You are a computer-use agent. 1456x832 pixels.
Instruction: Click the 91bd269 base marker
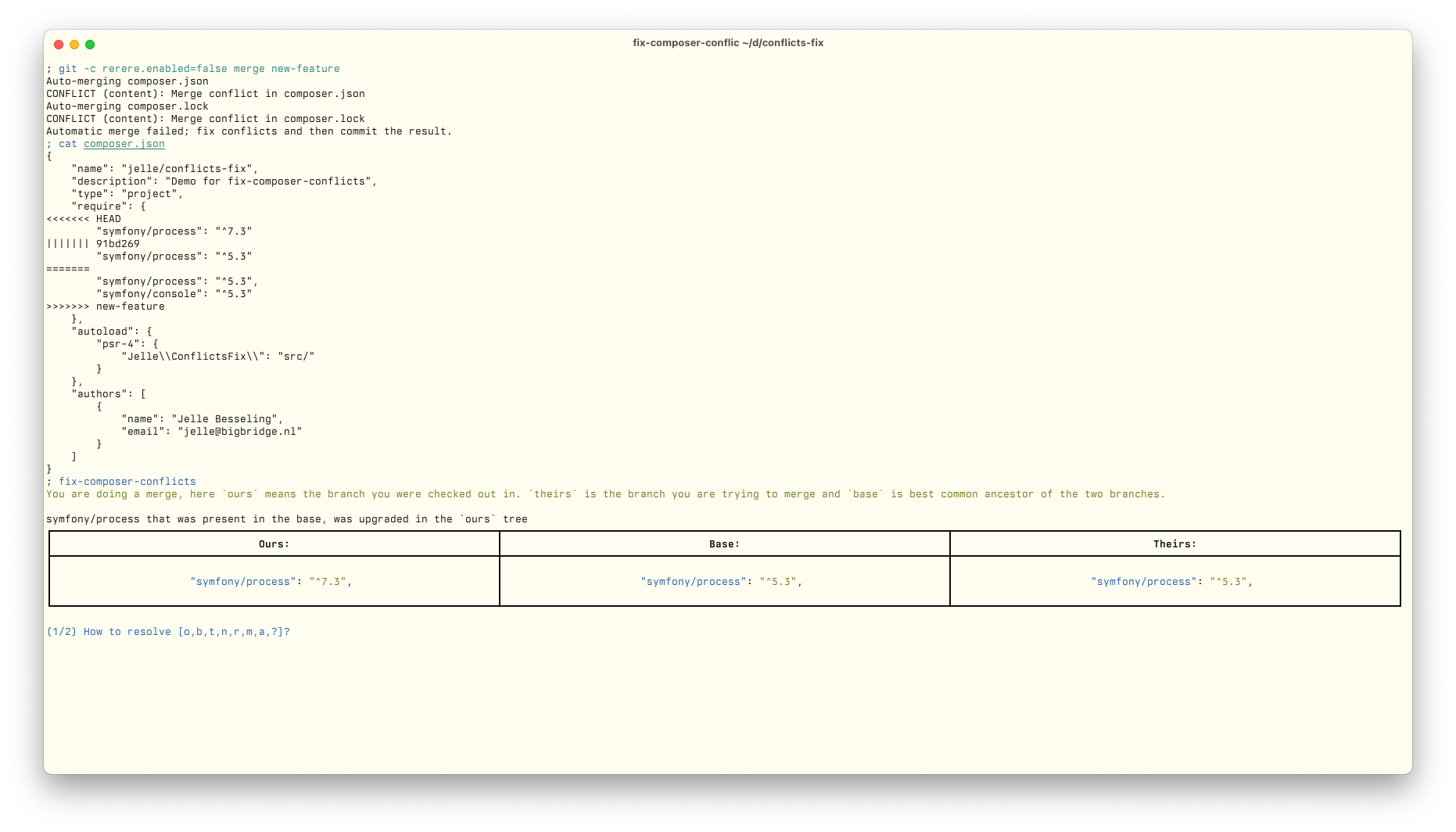94,243
